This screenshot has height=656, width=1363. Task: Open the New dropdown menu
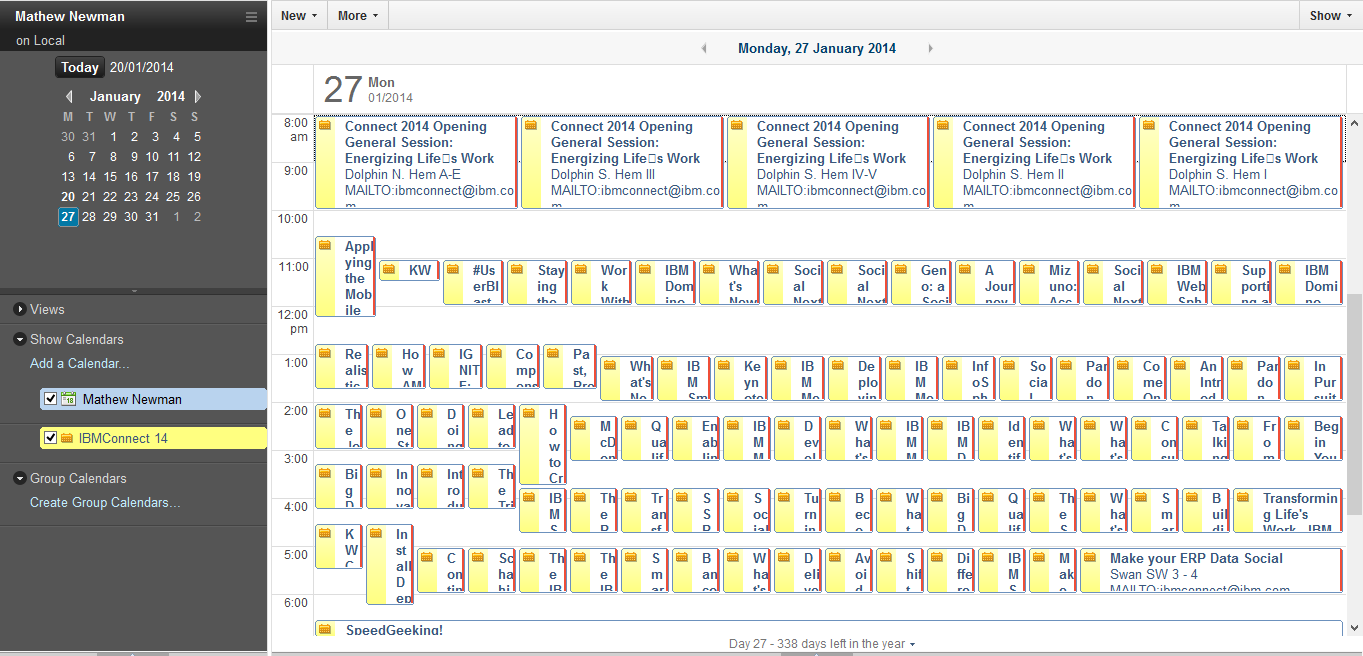(x=298, y=15)
